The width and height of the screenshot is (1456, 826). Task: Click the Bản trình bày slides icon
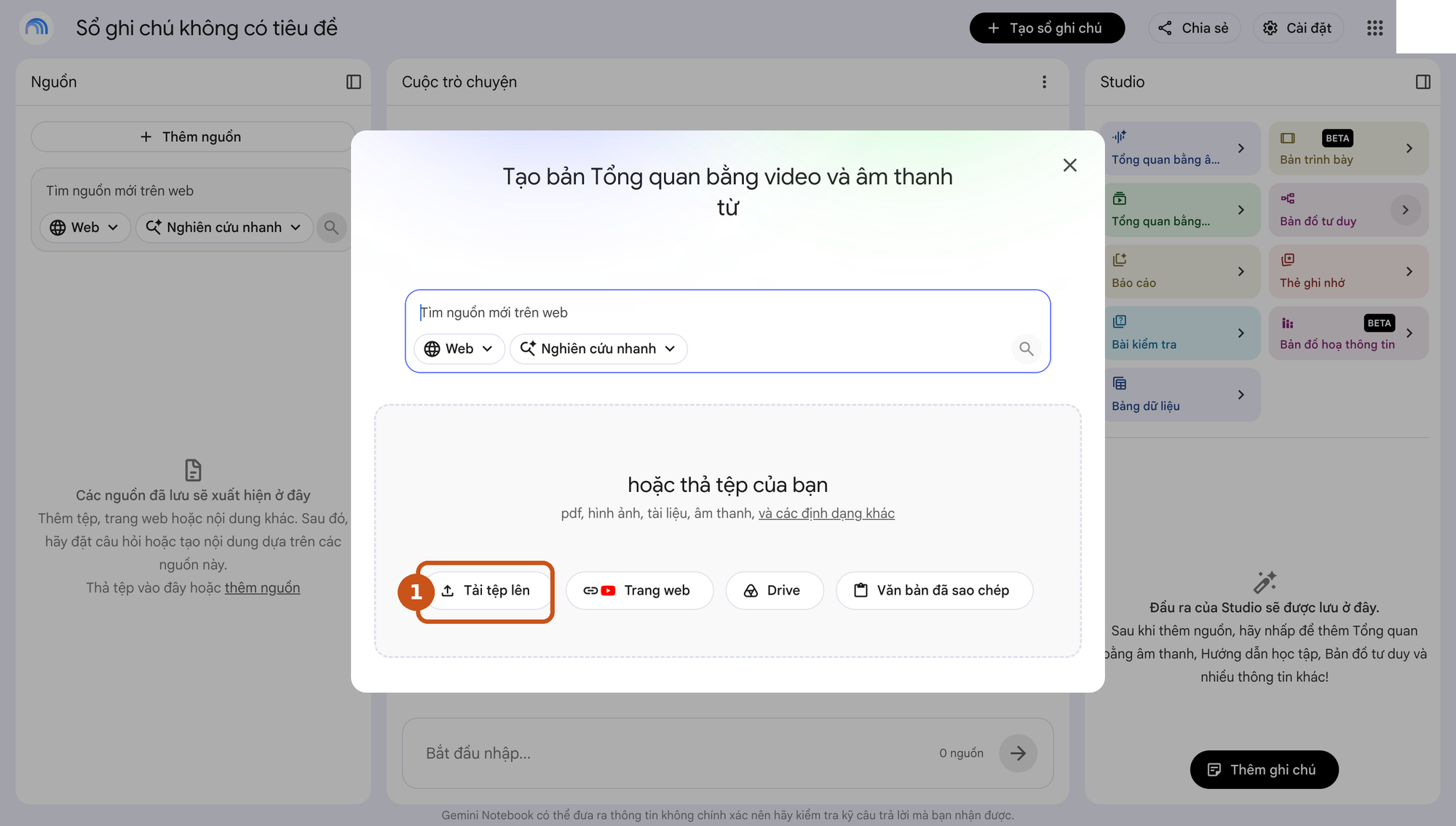(x=1288, y=138)
